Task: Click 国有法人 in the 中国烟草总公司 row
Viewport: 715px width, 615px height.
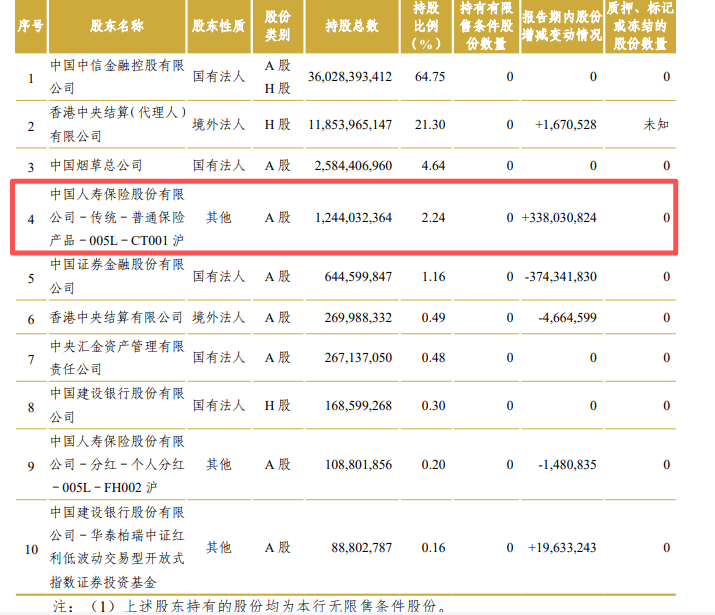Action: (x=218, y=165)
